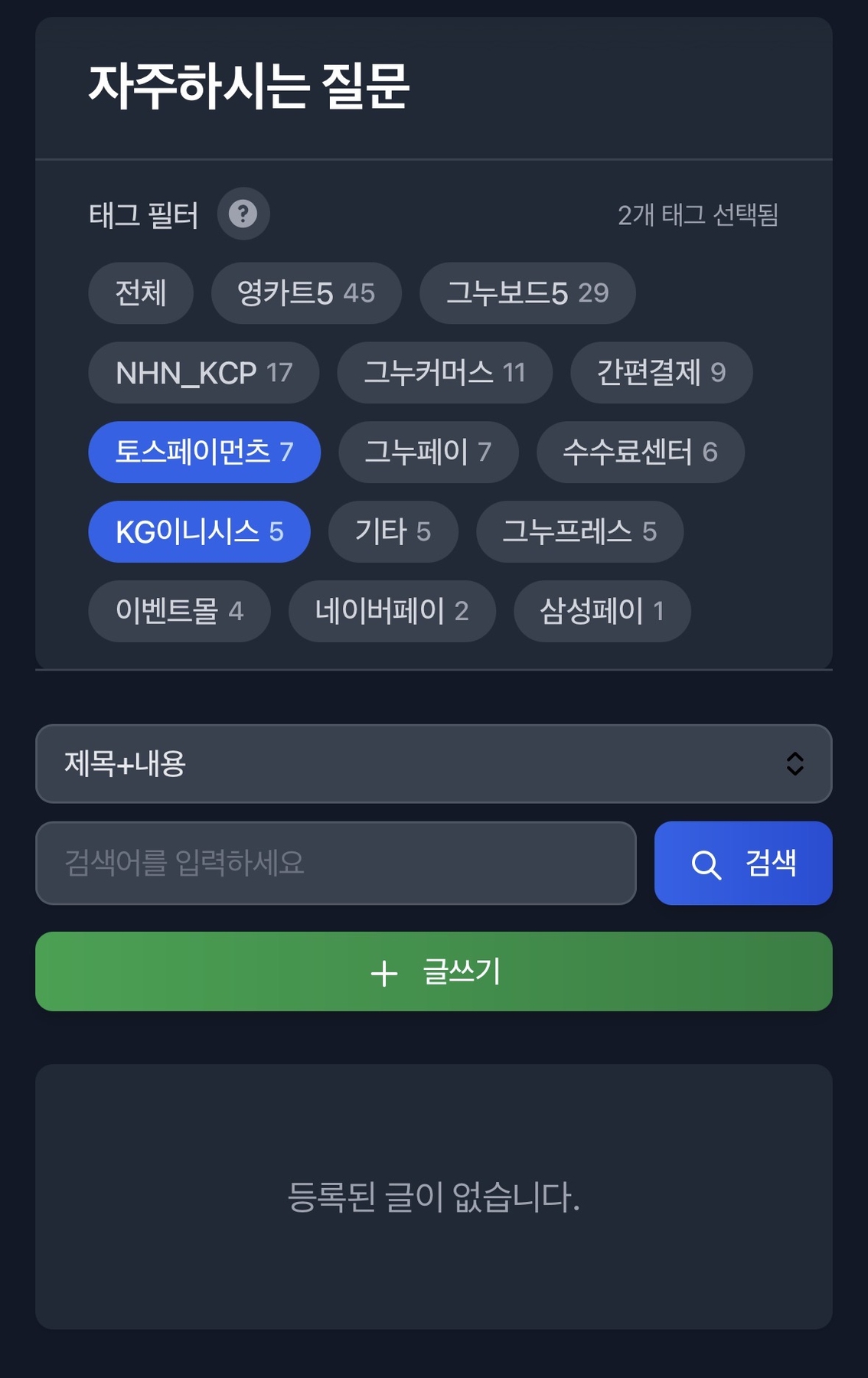Deselect the KG이니시스 tag filter
The height and width of the screenshot is (1378, 868).
click(x=199, y=532)
